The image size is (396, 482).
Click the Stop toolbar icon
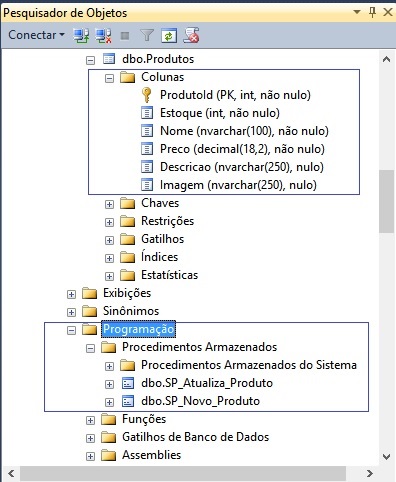(125, 35)
